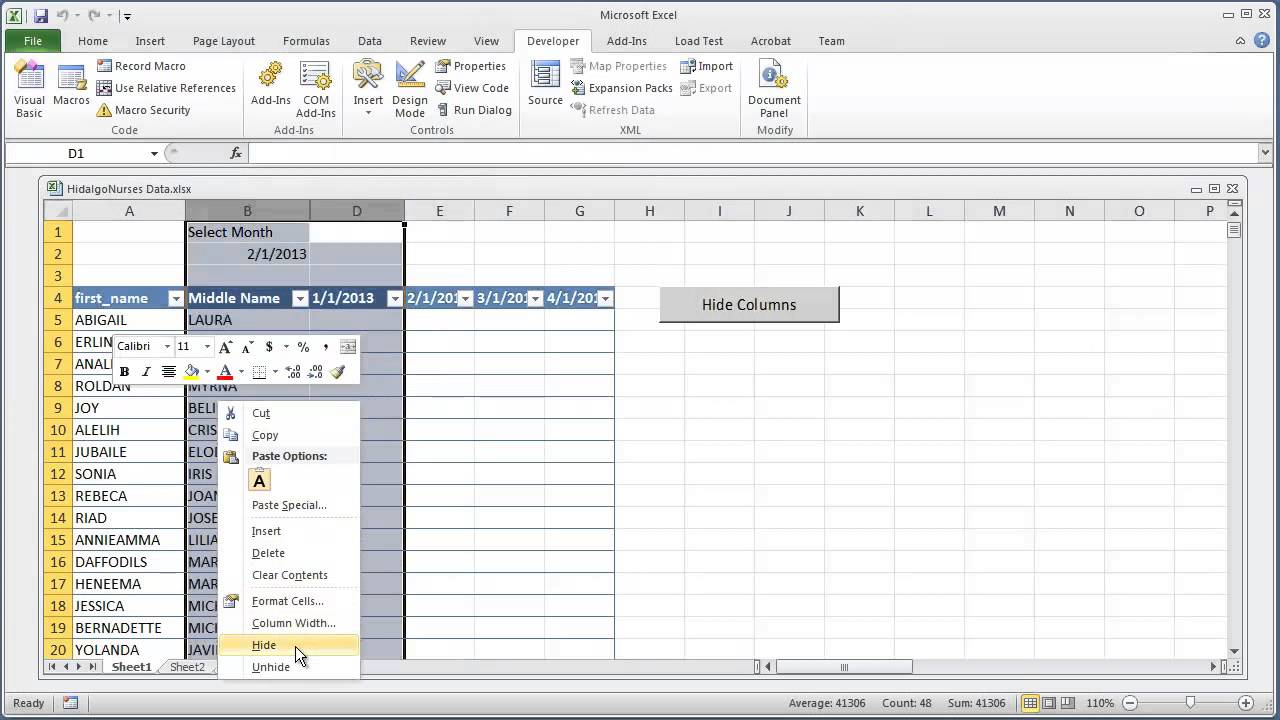Click Paste Special in context menu
This screenshot has height=720, width=1280.
289,505
